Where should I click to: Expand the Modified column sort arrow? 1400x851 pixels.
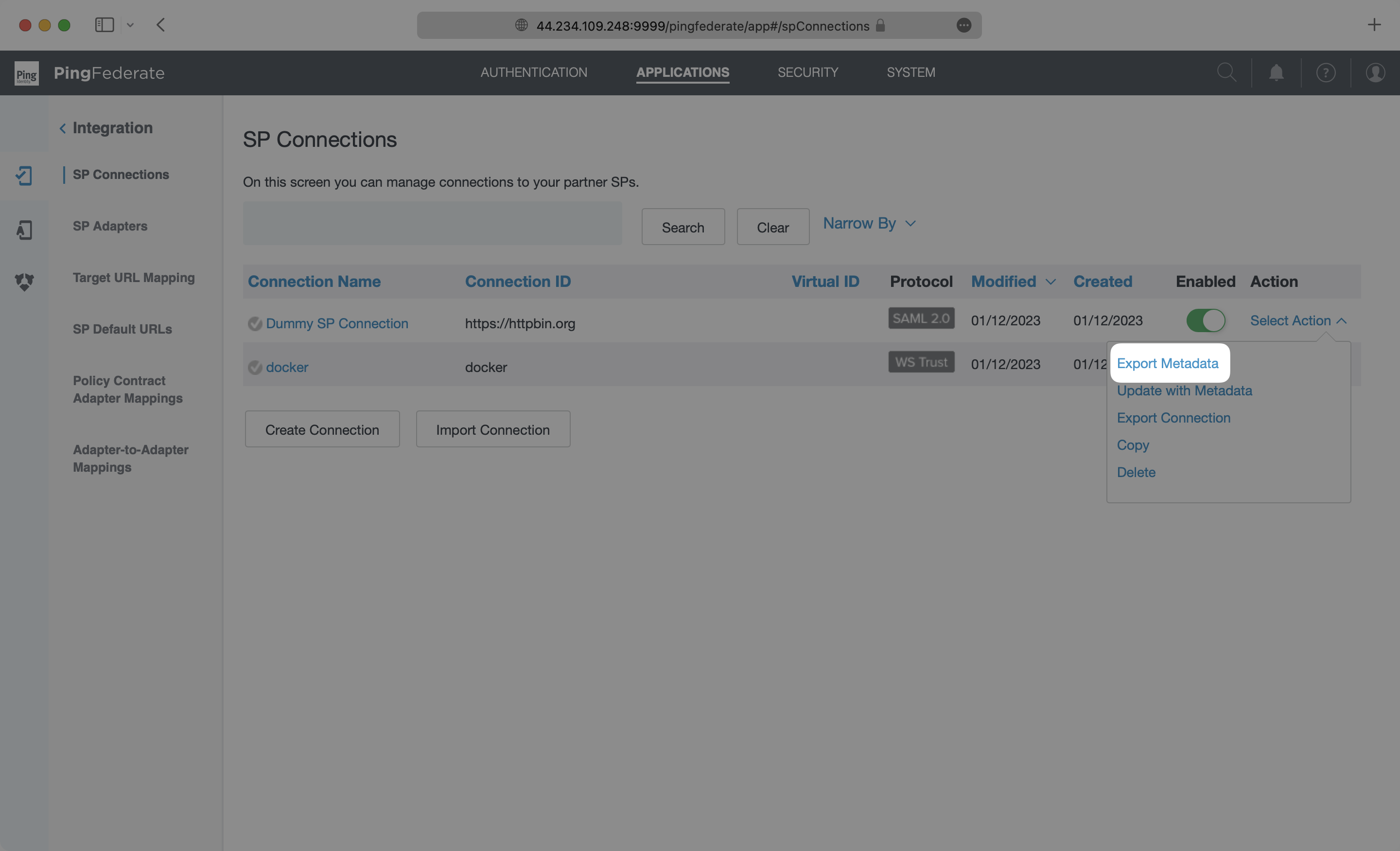click(1050, 281)
